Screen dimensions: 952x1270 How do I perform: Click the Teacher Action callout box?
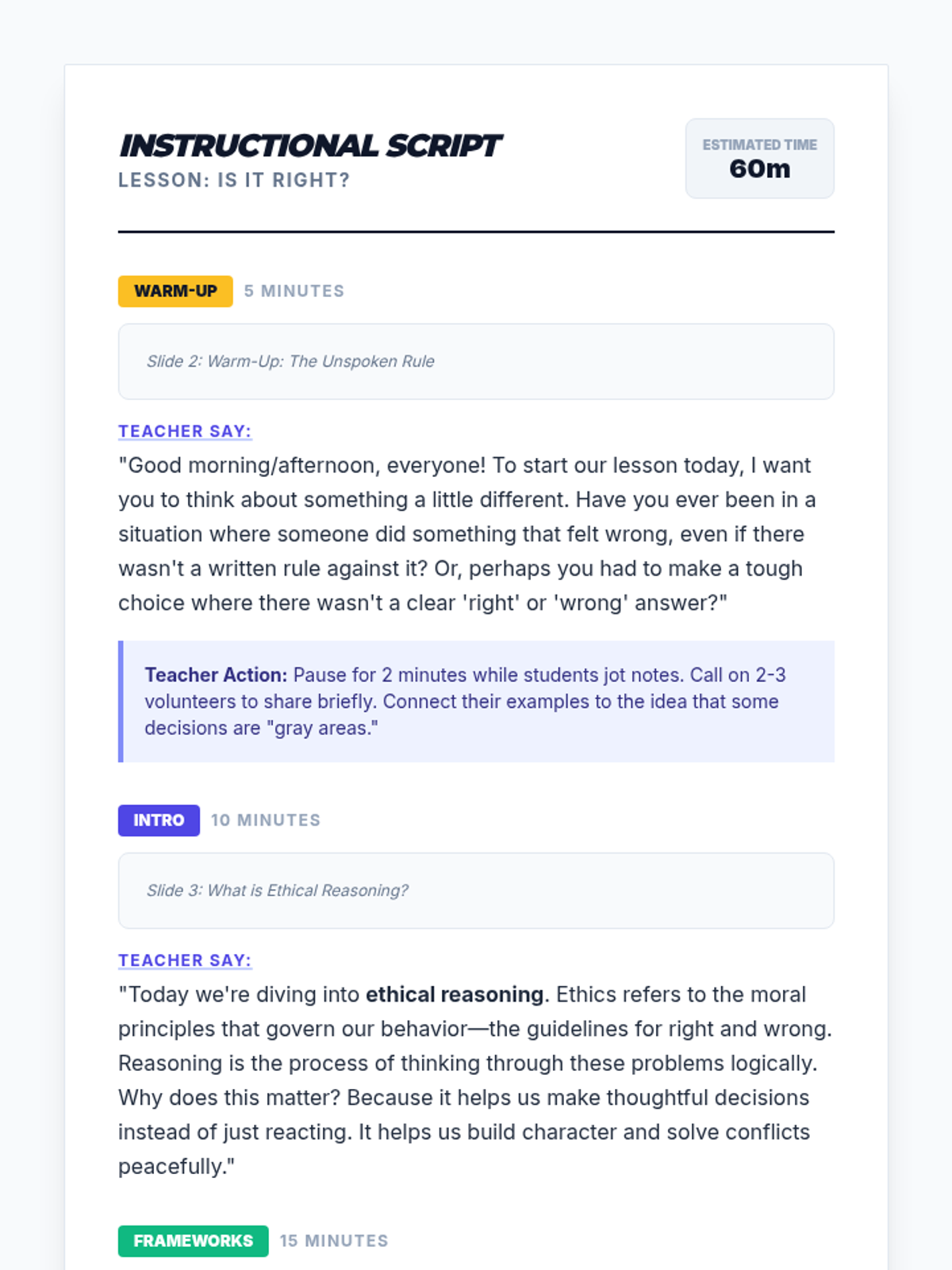click(x=476, y=702)
